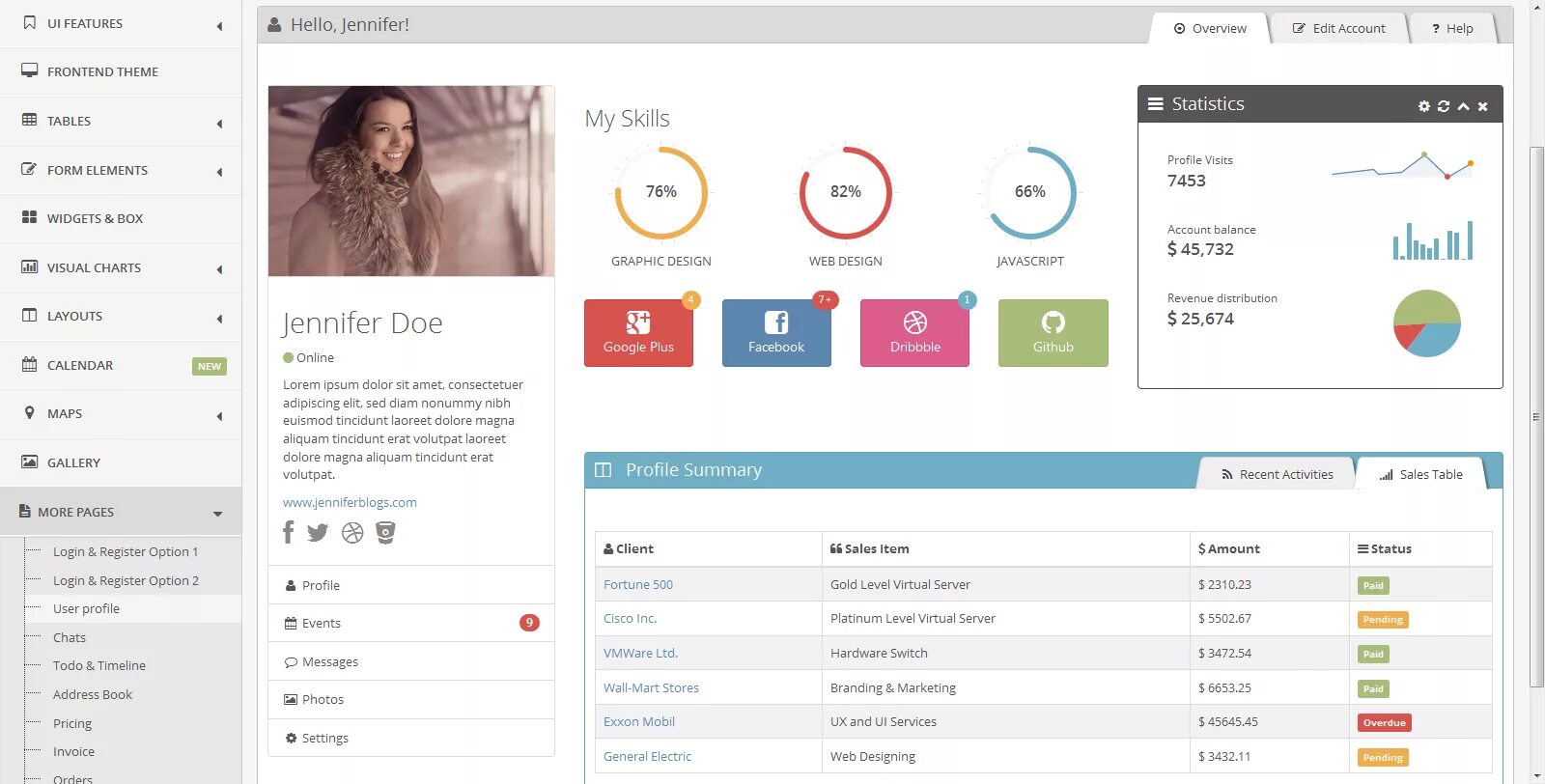The image size is (1545, 784).
Task: Collapse the More Pages dropdown arrow
Action: click(217, 514)
